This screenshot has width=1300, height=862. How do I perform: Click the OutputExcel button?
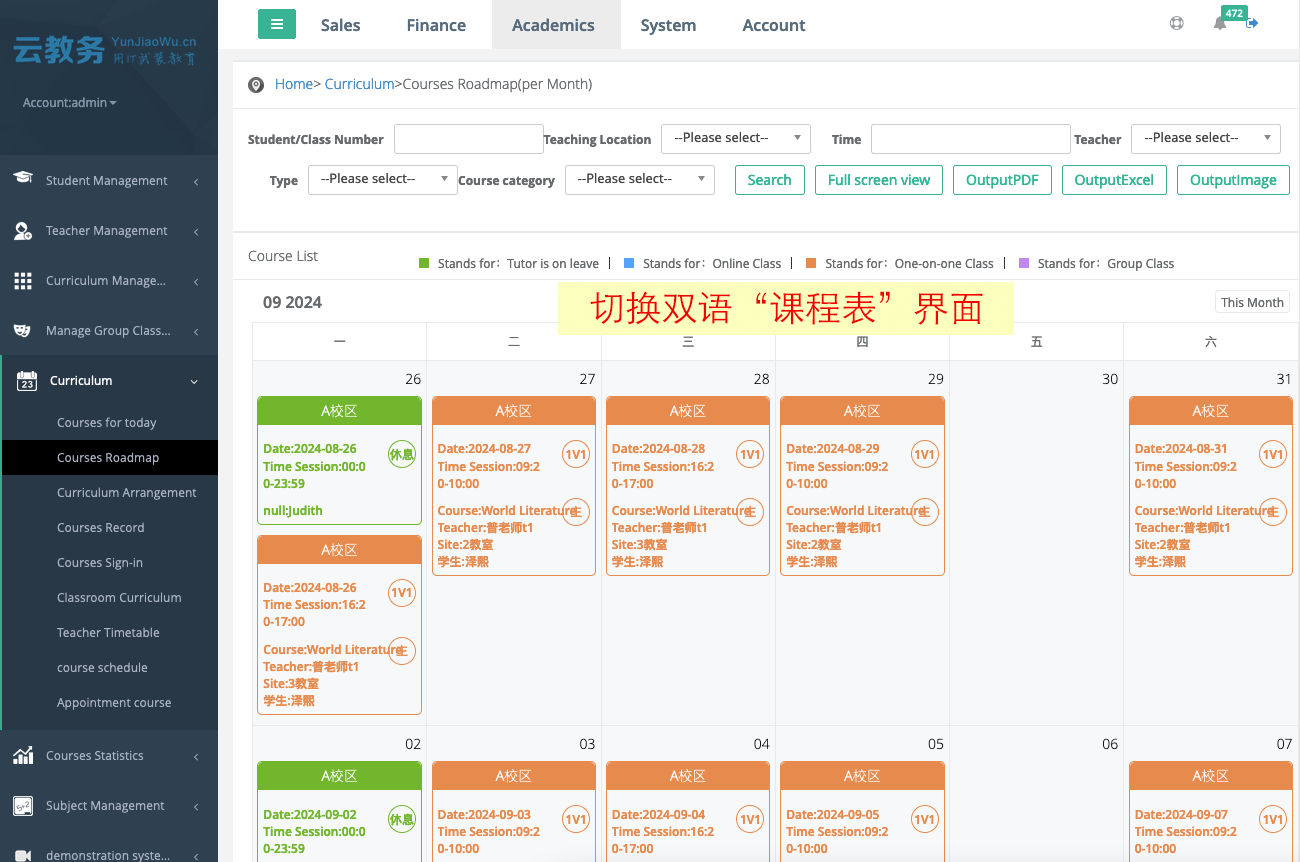(x=1113, y=180)
